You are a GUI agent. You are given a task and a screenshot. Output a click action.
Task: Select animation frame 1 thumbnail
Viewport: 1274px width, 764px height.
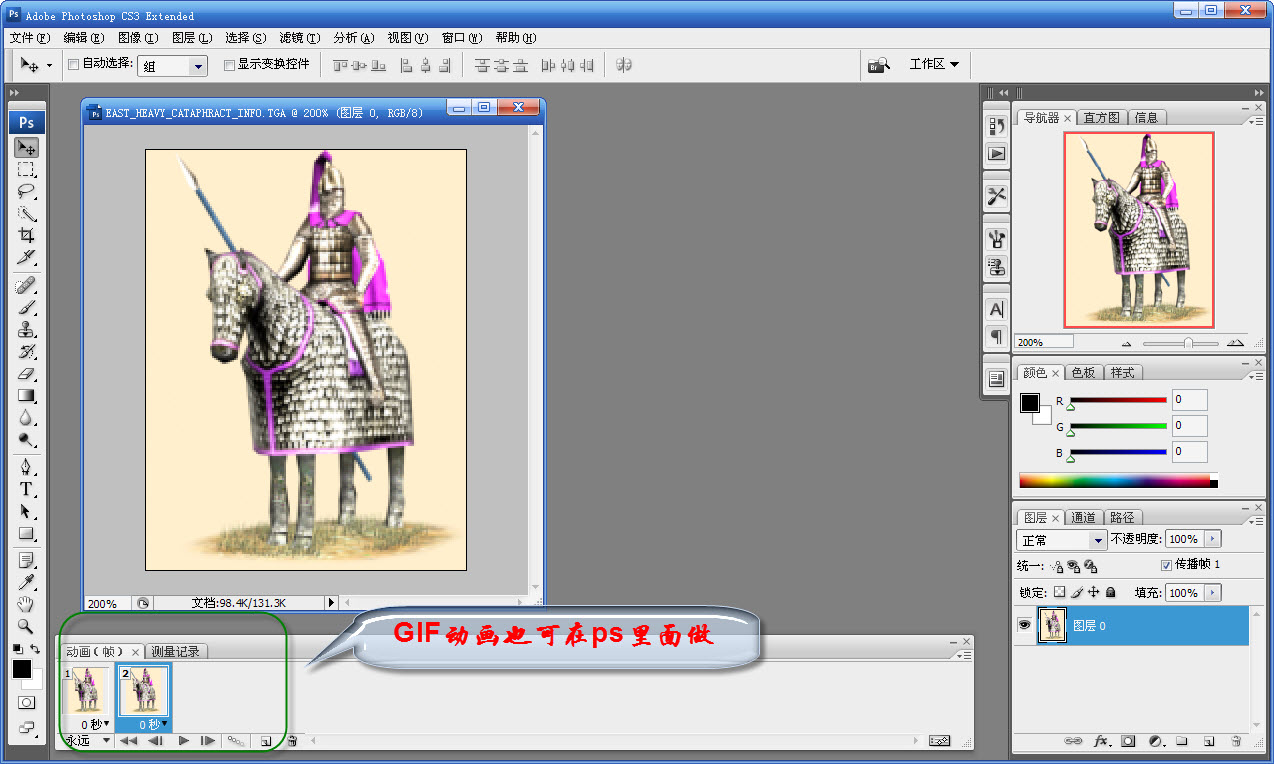88,691
